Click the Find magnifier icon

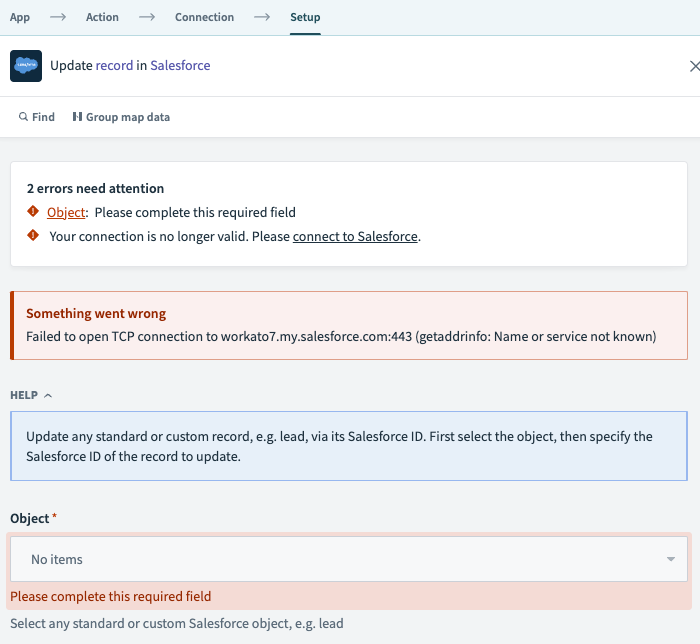(x=23, y=117)
